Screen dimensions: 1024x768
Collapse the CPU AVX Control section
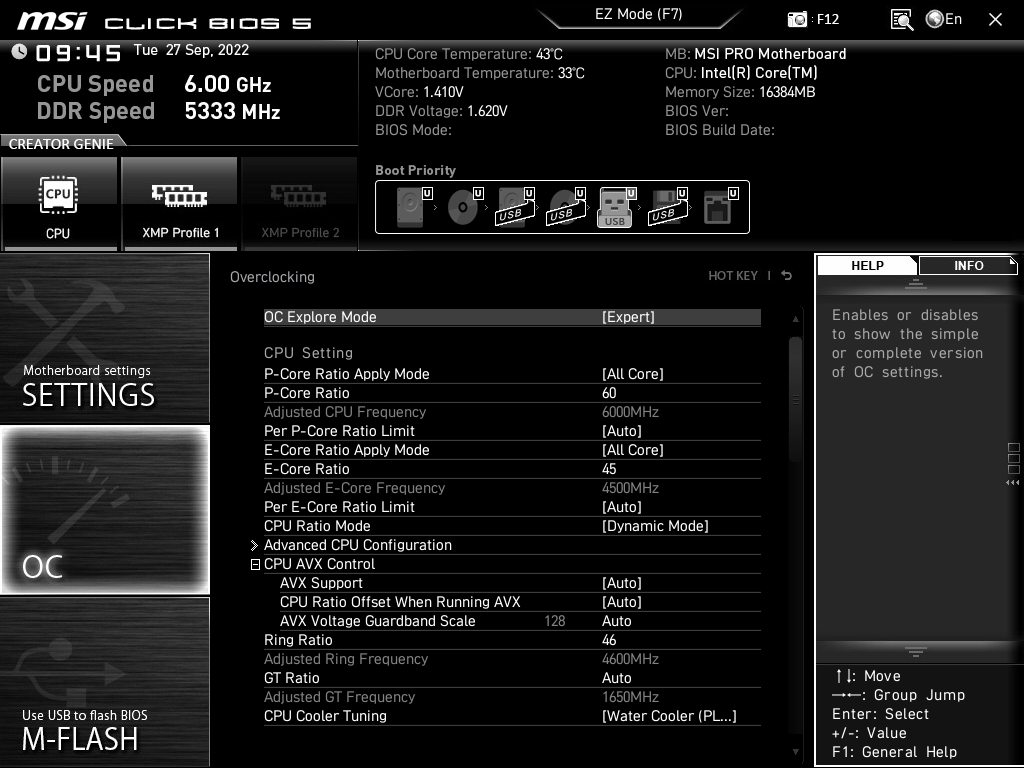(256, 564)
